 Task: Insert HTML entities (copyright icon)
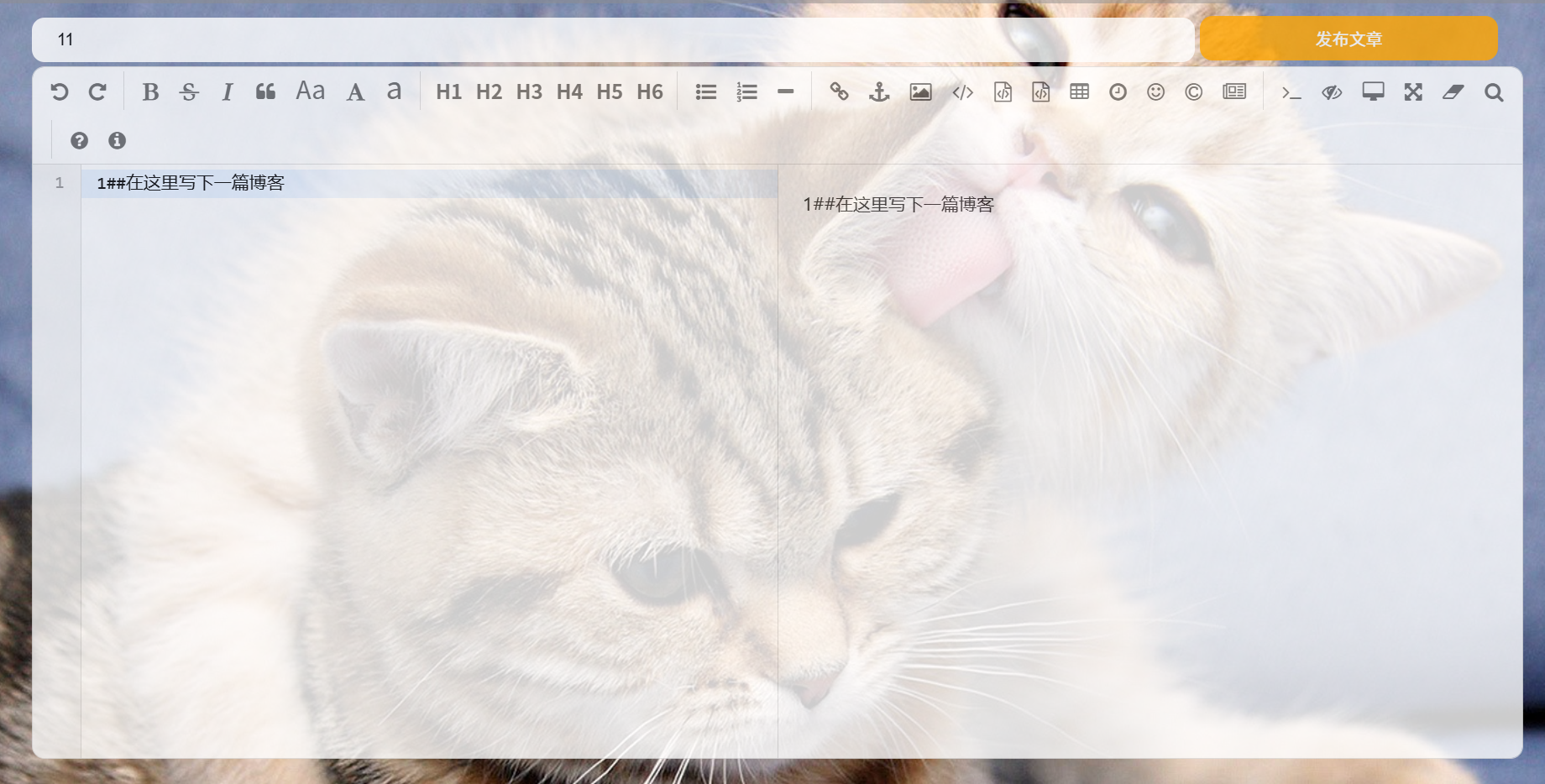(1194, 91)
